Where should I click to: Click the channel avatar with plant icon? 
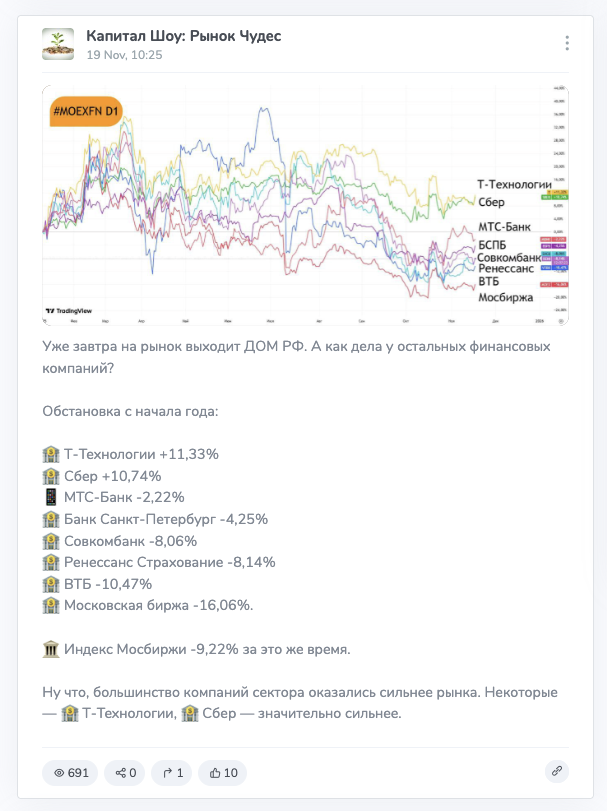pos(58,44)
